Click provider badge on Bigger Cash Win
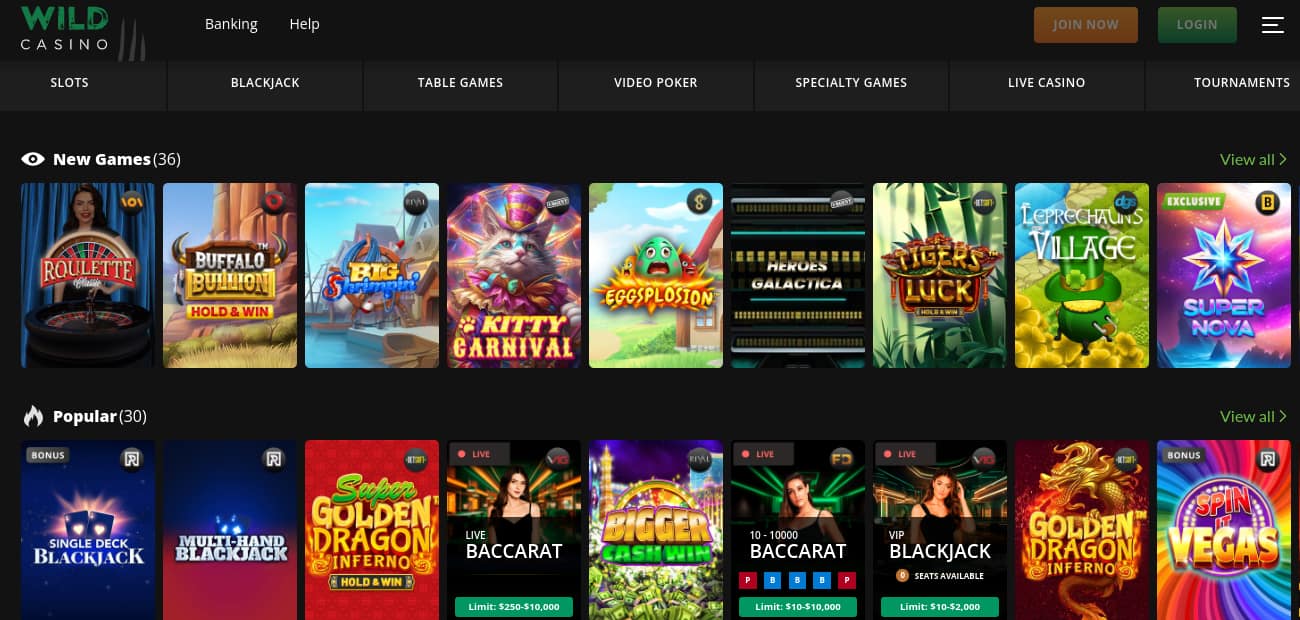 698,459
